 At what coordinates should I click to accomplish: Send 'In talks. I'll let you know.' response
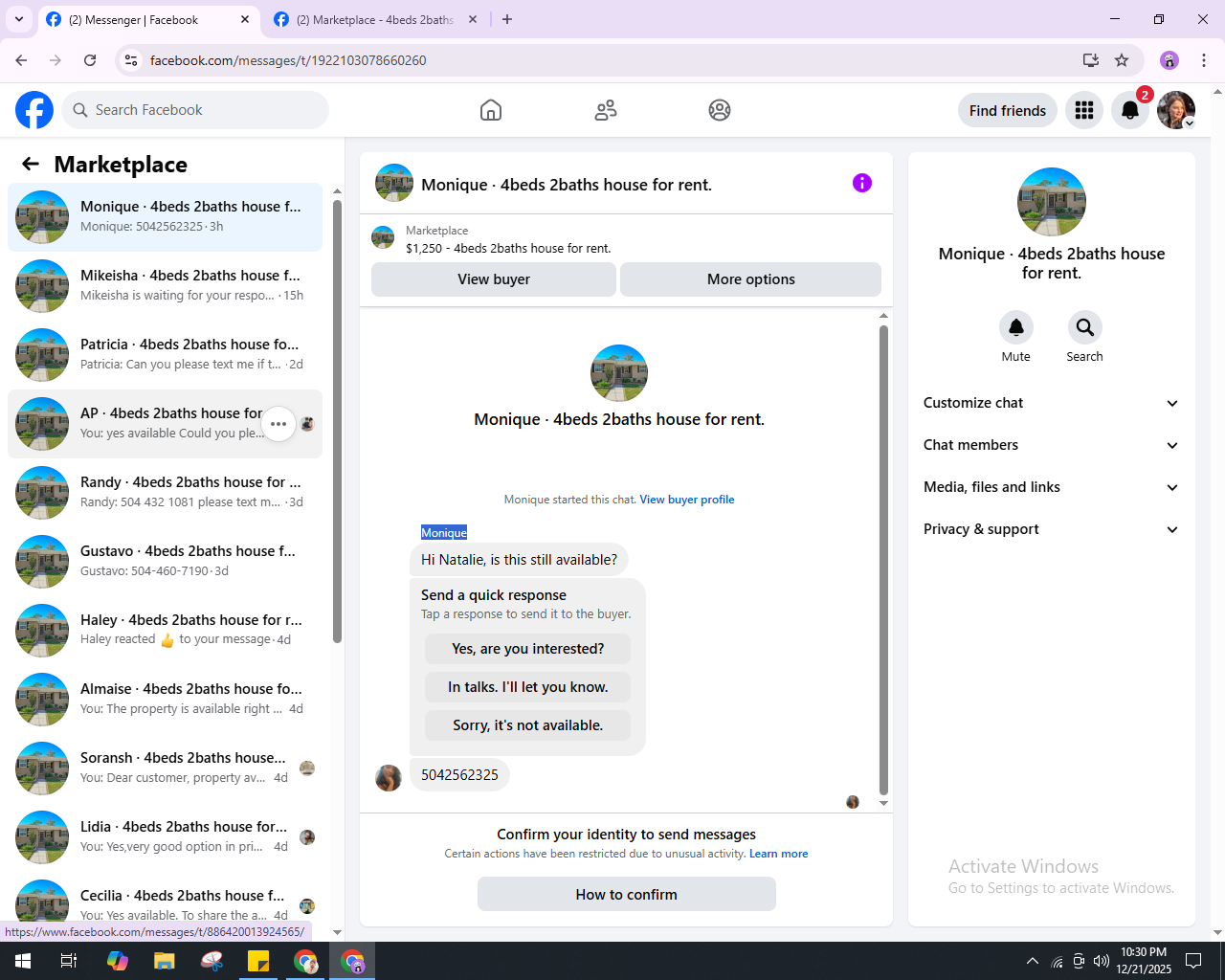tap(528, 687)
